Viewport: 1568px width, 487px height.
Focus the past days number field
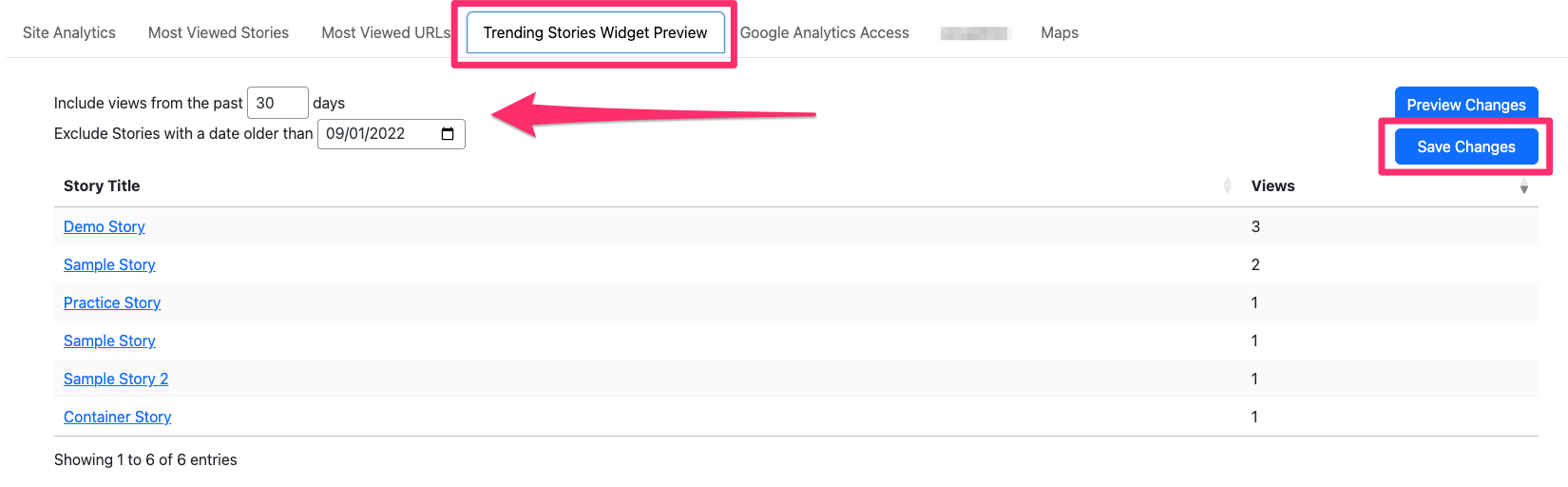click(x=277, y=103)
